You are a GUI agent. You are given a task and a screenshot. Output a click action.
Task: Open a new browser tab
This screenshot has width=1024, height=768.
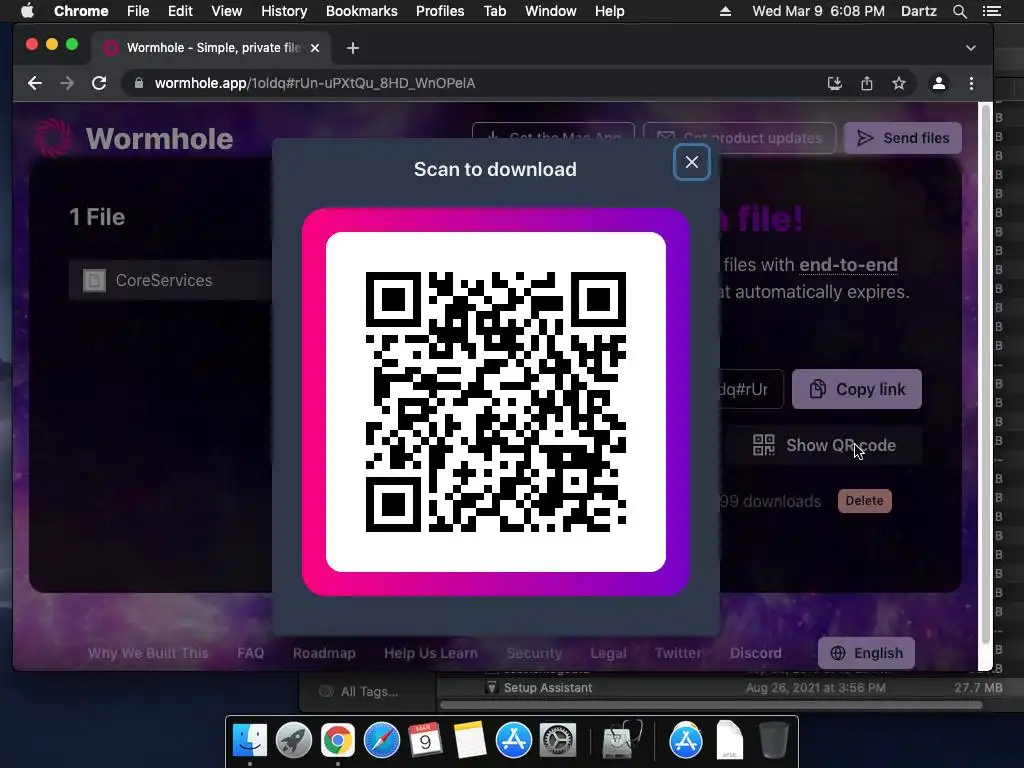(353, 48)
